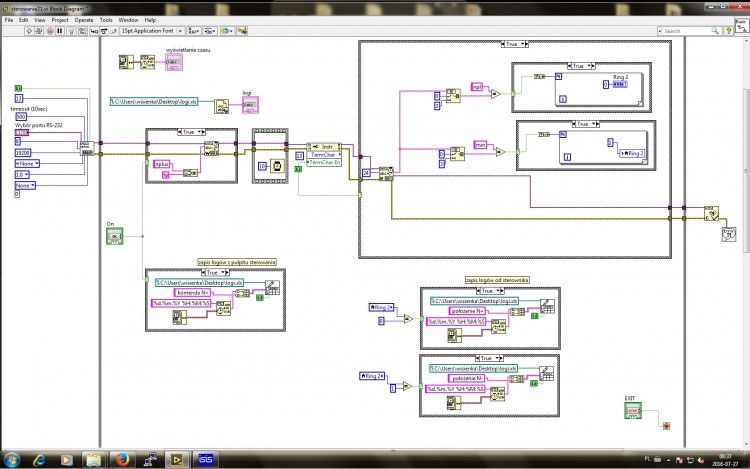The width and height of the screenshot is (750, 469).
Task: Open the 15pt Application Font dropdown
Action: point(152,31)
